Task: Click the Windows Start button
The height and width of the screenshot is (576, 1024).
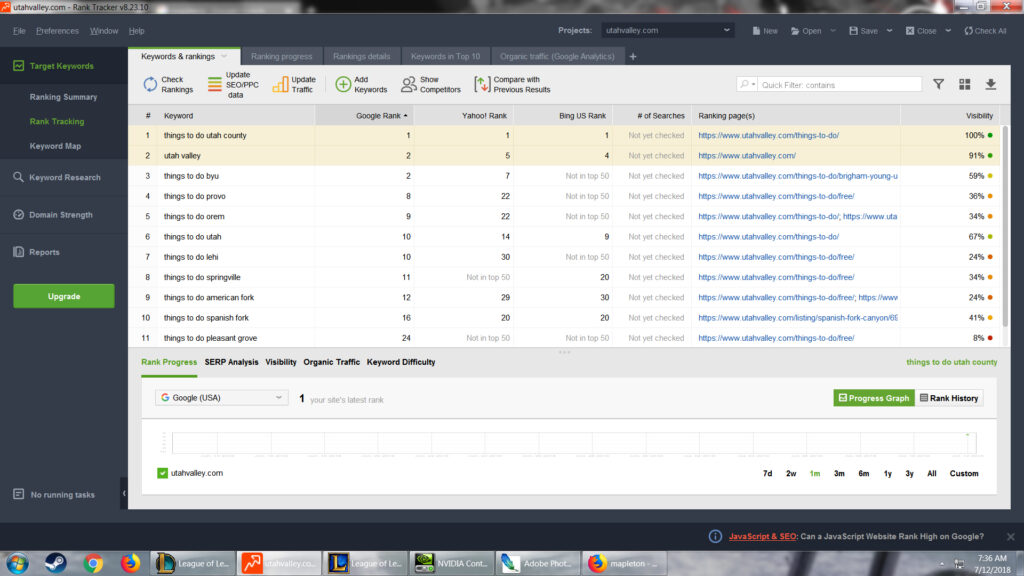Action: coord(17,563)
